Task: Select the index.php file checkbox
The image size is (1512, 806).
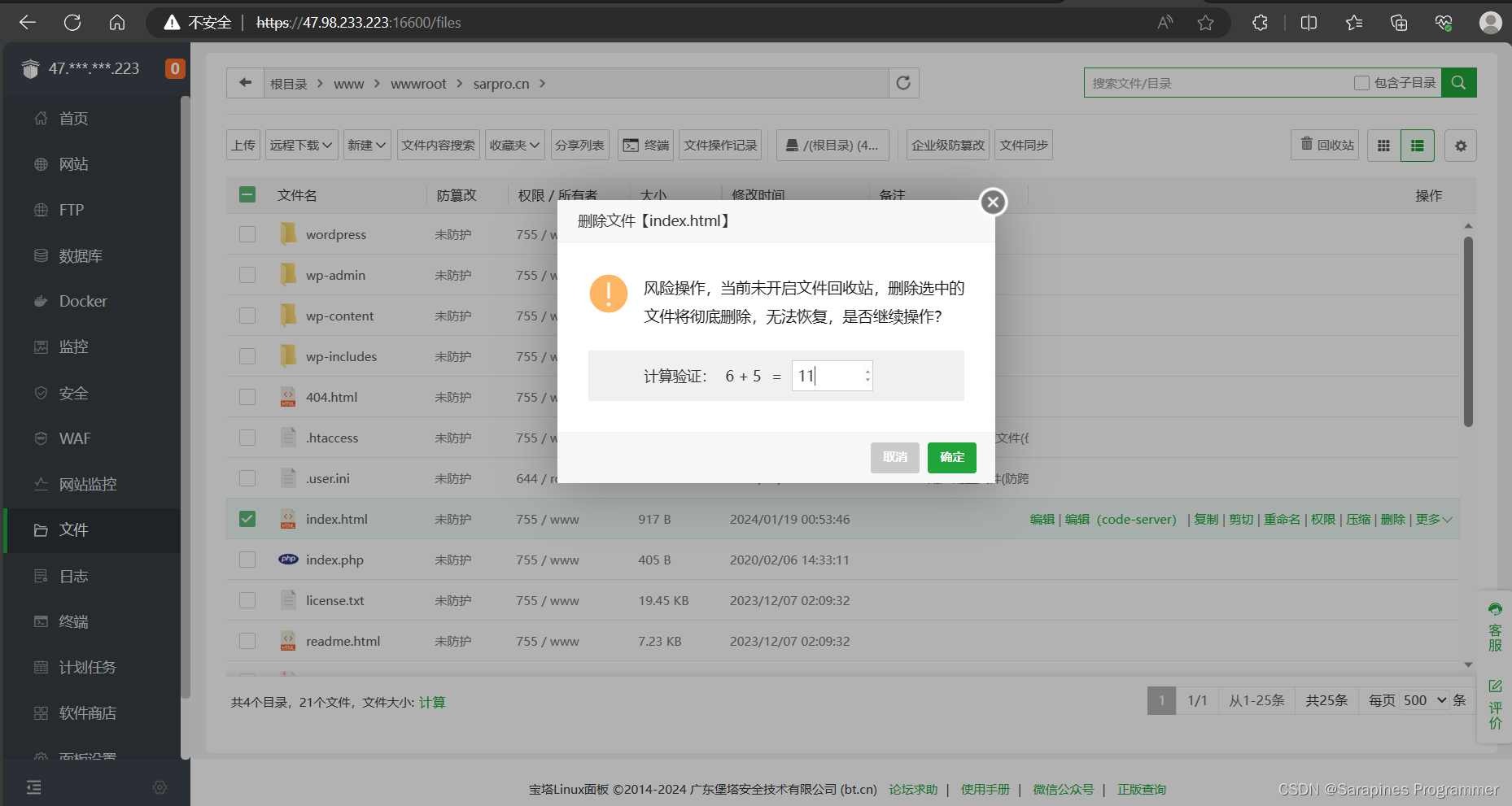Action: click(x=247, y=560)
